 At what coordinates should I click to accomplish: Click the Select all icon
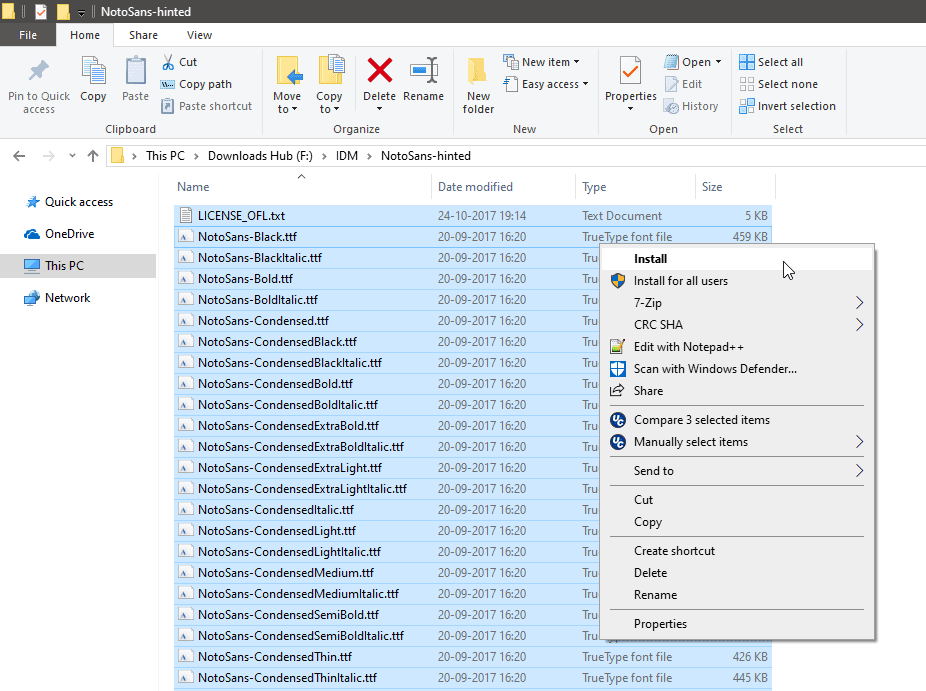tap(746, 62)
